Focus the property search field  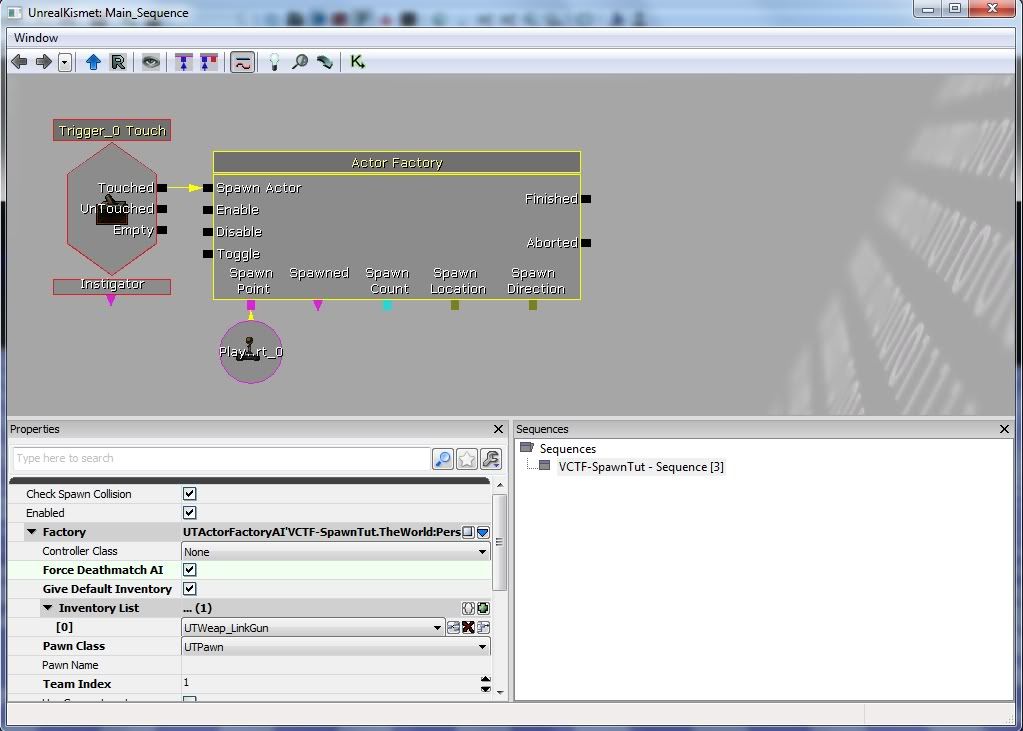point(221,458)
